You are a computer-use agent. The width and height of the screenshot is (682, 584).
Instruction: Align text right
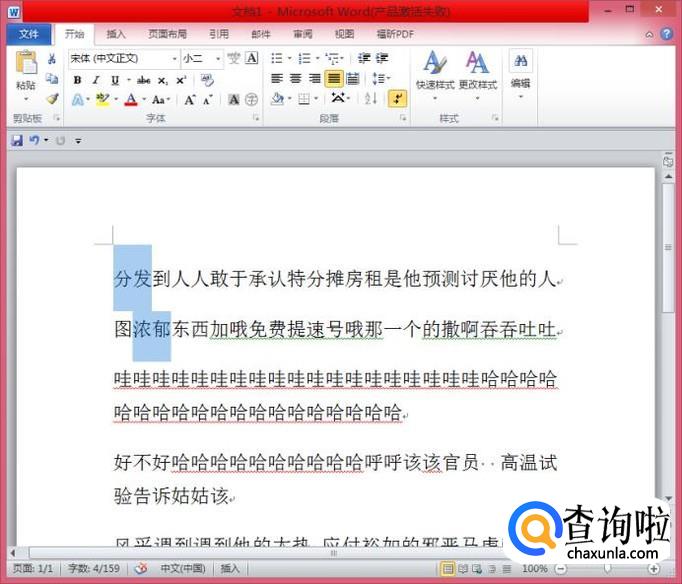[x=314, y=79]
